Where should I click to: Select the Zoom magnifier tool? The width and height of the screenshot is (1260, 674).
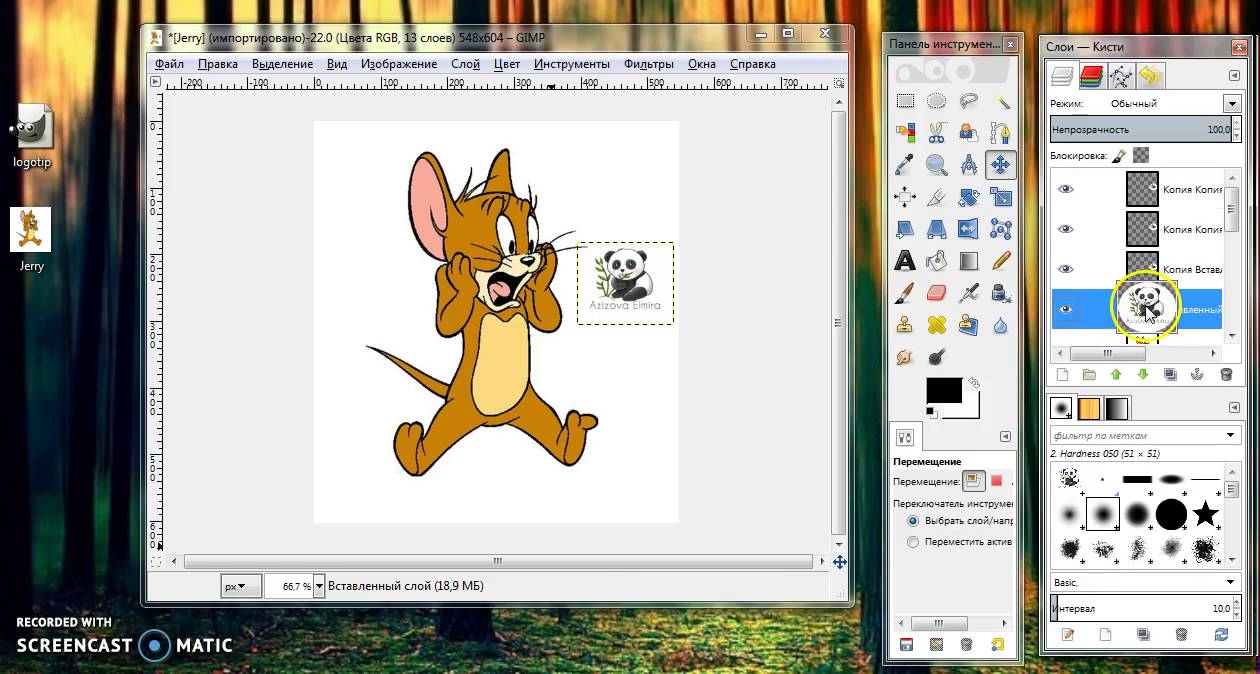(937, 164)
